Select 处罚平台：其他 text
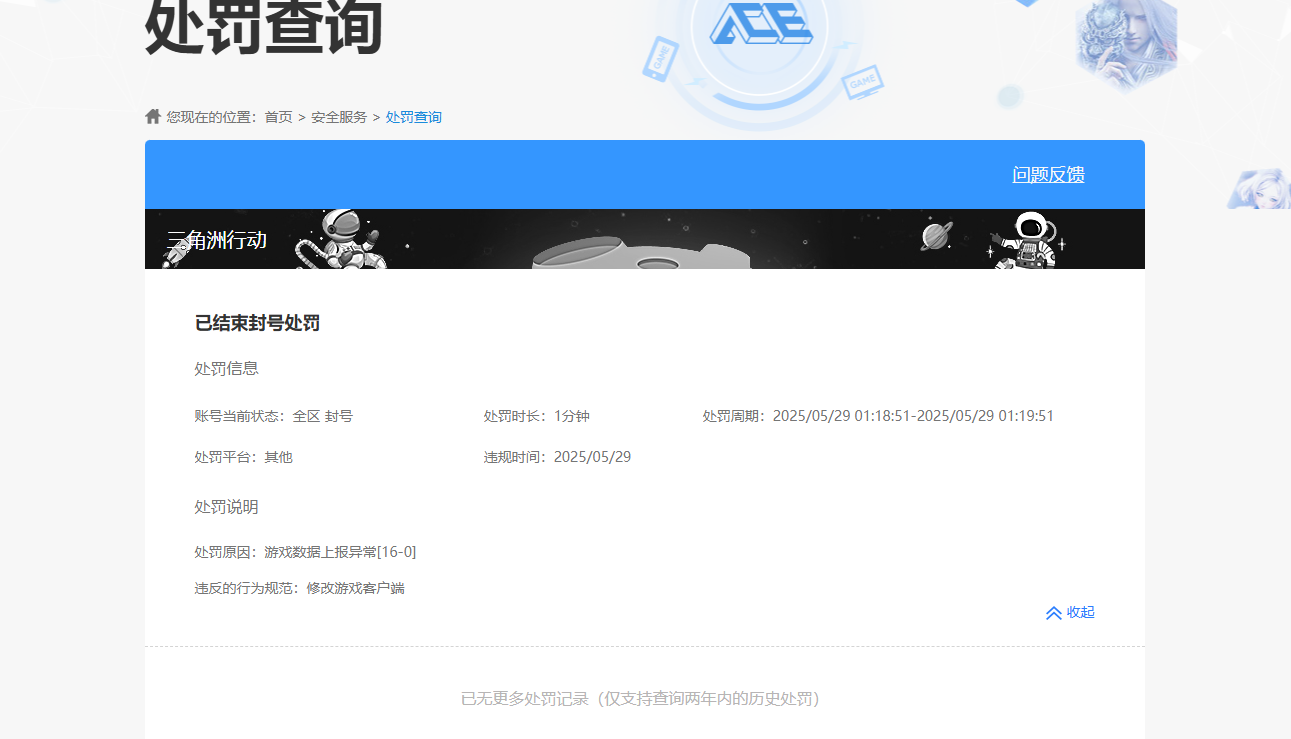 [x=243, y=457]
